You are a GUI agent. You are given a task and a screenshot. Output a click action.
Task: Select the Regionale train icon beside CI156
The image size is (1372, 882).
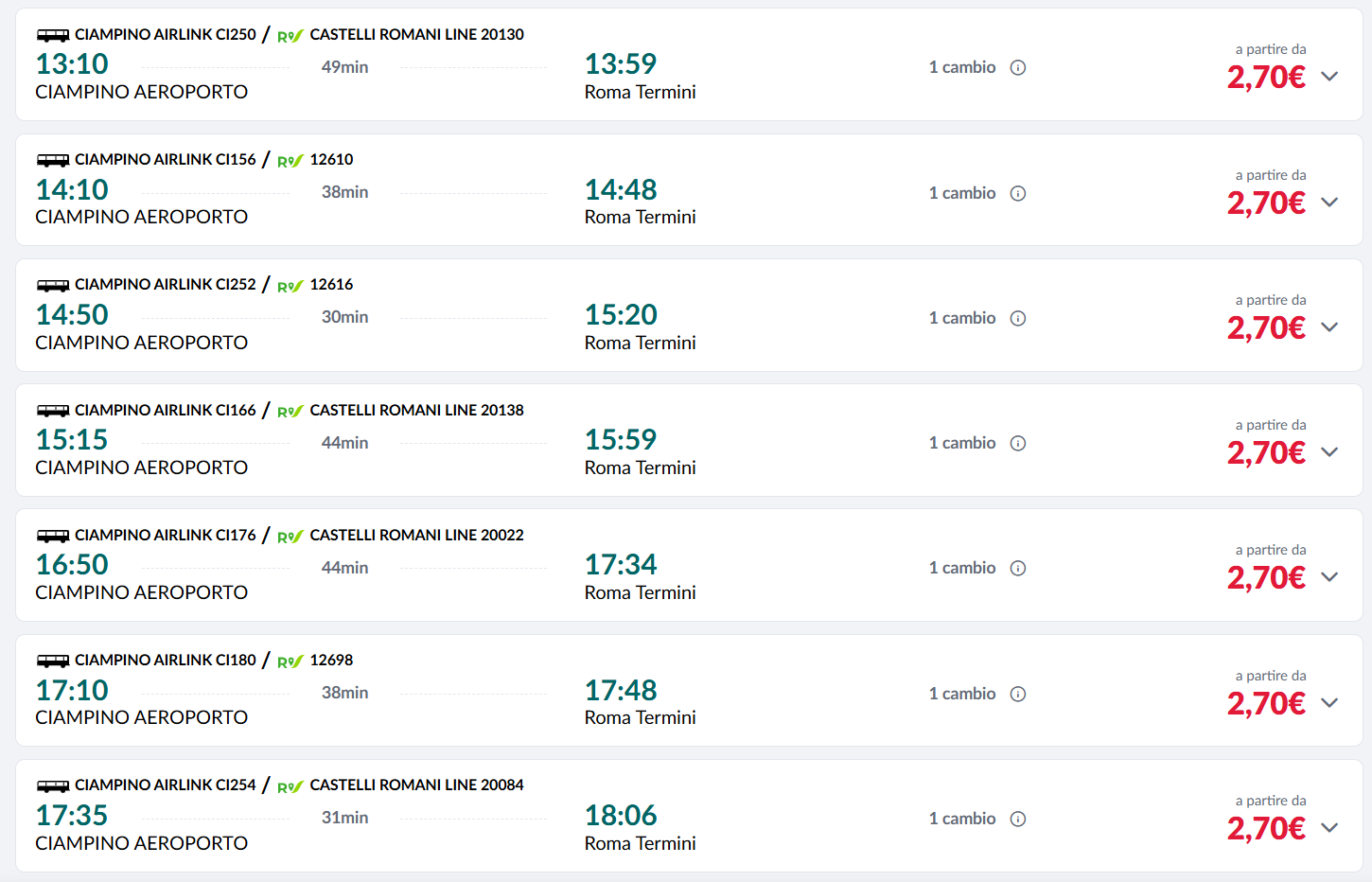[290, 161]
